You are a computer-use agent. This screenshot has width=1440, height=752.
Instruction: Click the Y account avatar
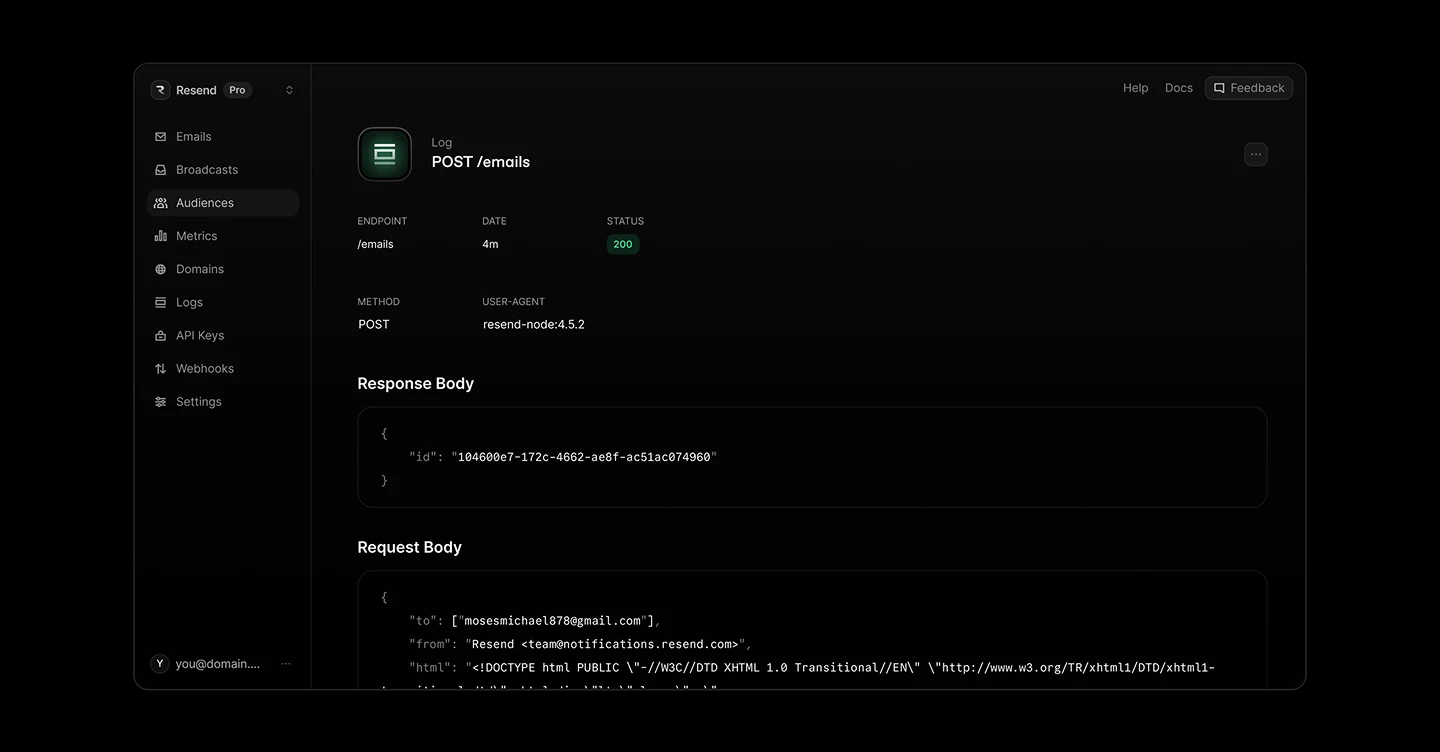(160, 664)
